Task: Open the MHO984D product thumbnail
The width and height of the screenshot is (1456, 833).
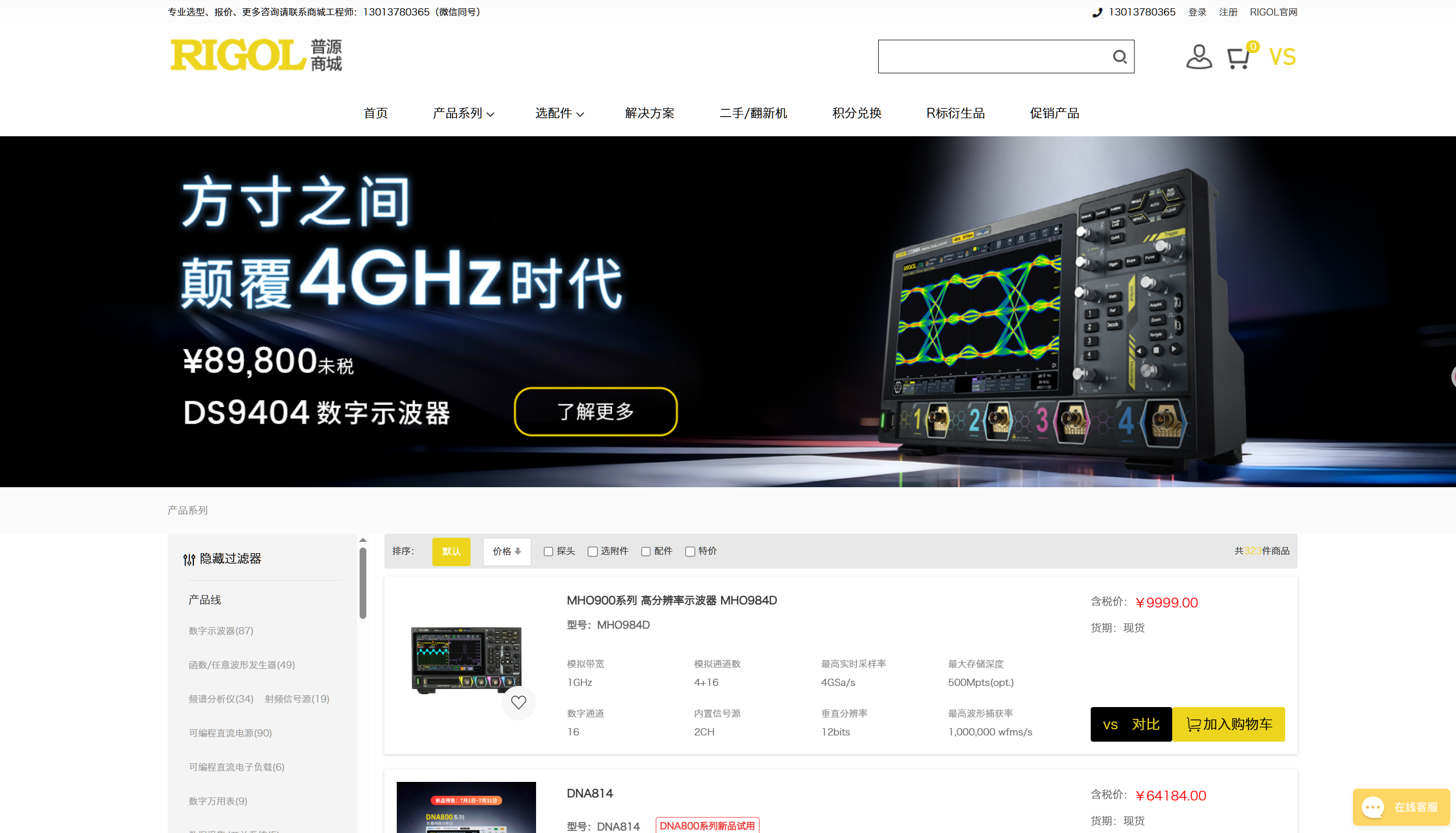Action: (466, 660)
